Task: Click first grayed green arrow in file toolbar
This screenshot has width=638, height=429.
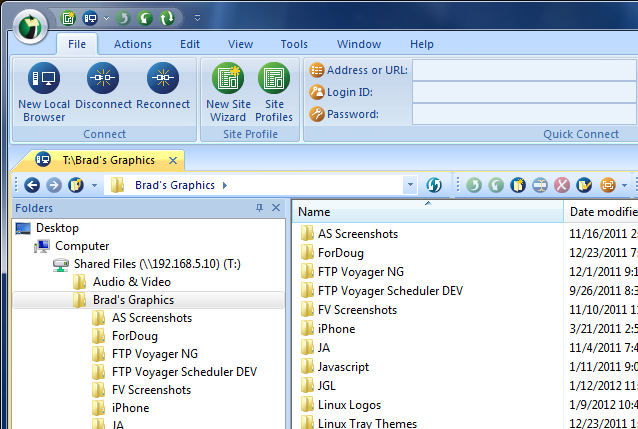Action: click(x=474, y=185)
